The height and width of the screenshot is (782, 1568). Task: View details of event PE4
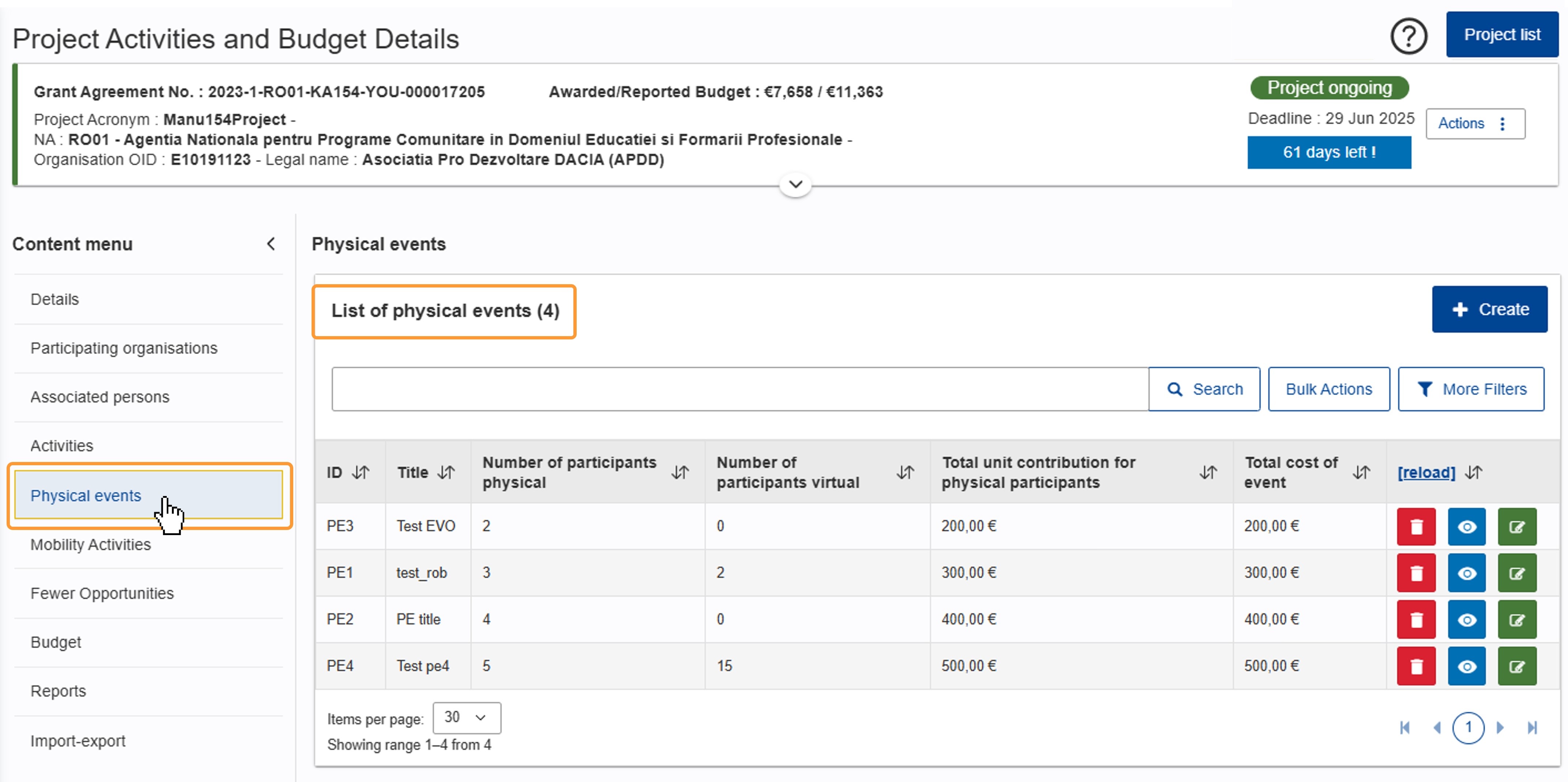1466,666
